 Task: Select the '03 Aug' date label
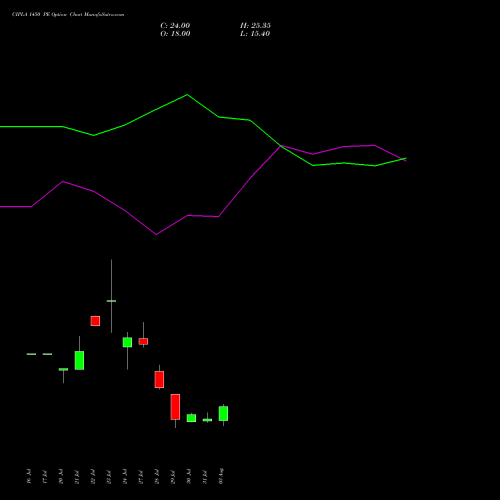coord(221,476)
